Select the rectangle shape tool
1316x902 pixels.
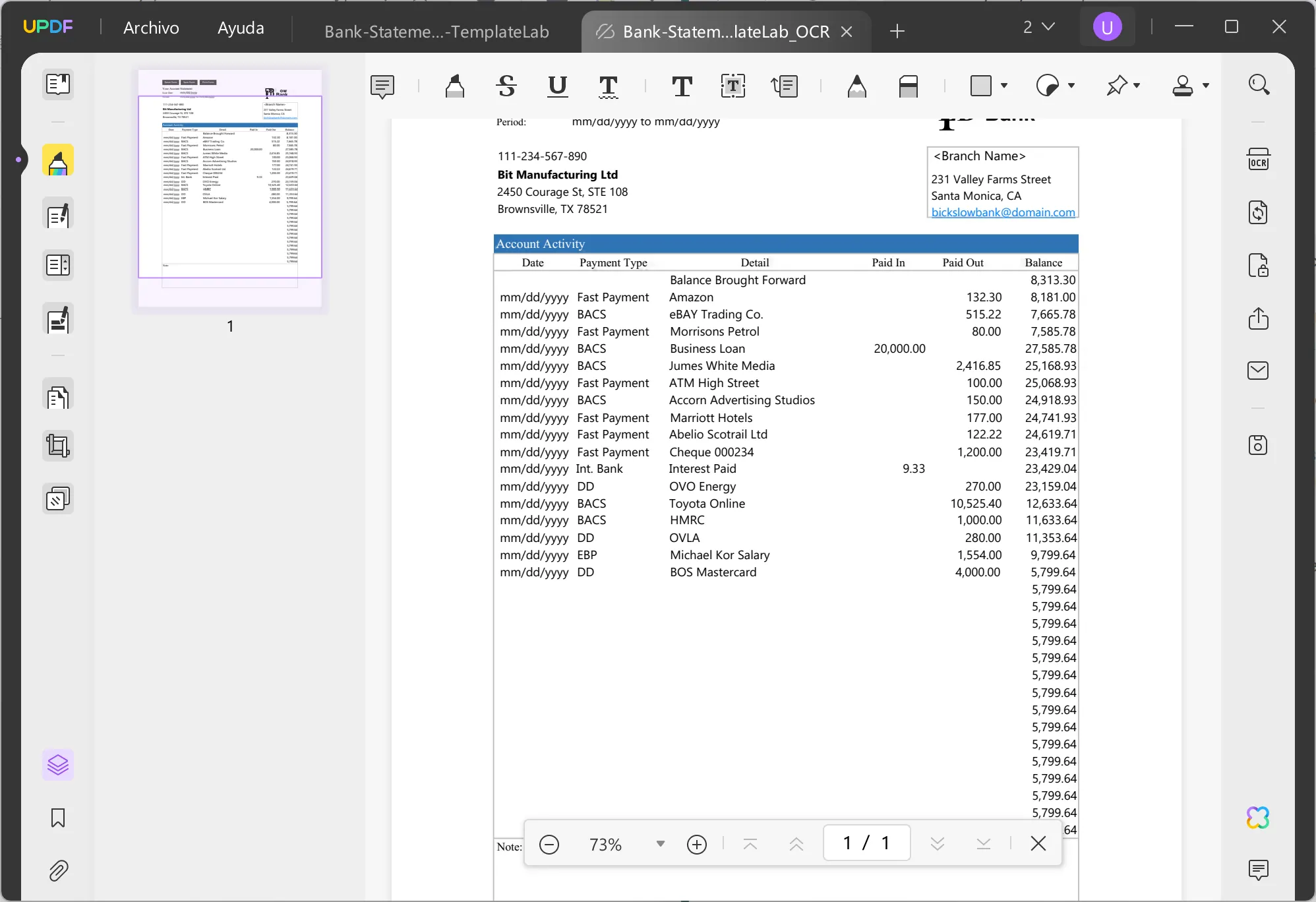[981, 86]
